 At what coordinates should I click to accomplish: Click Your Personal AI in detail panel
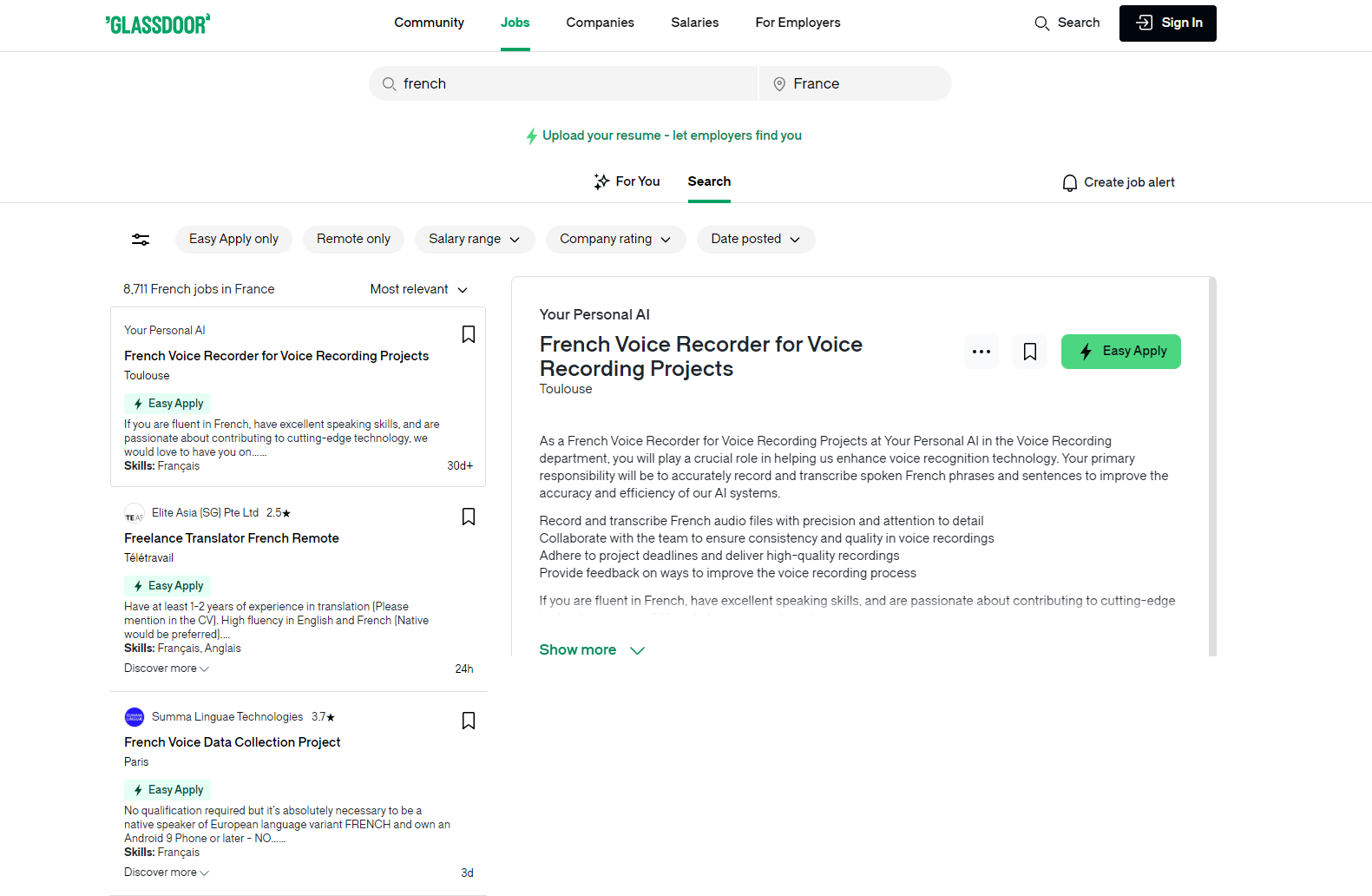(594, 314)
